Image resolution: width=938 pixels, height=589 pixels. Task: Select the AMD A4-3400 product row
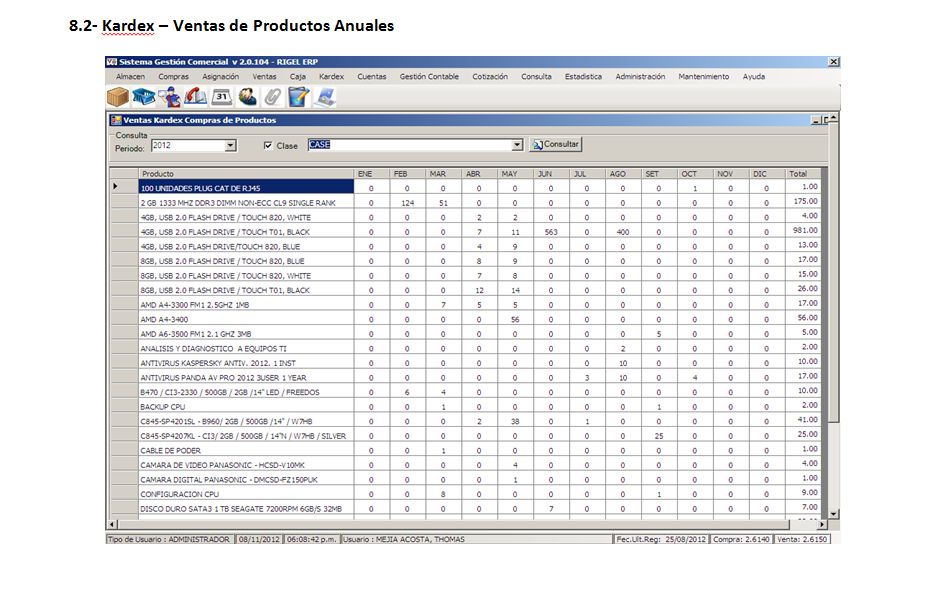[x=245, y=319]
